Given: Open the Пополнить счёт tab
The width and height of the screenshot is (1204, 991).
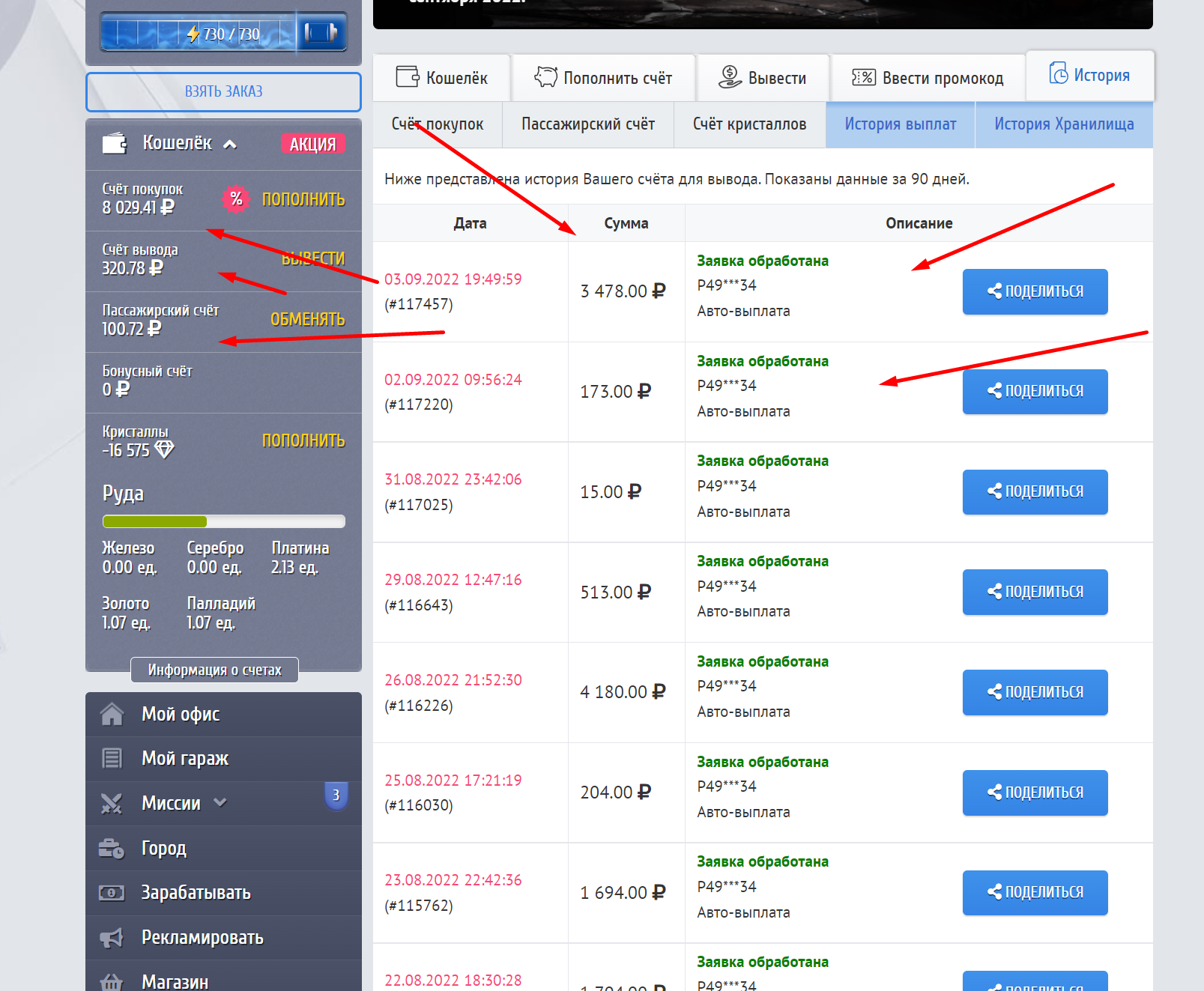Looking at the screenshot, I should click(x=603, y=77).
